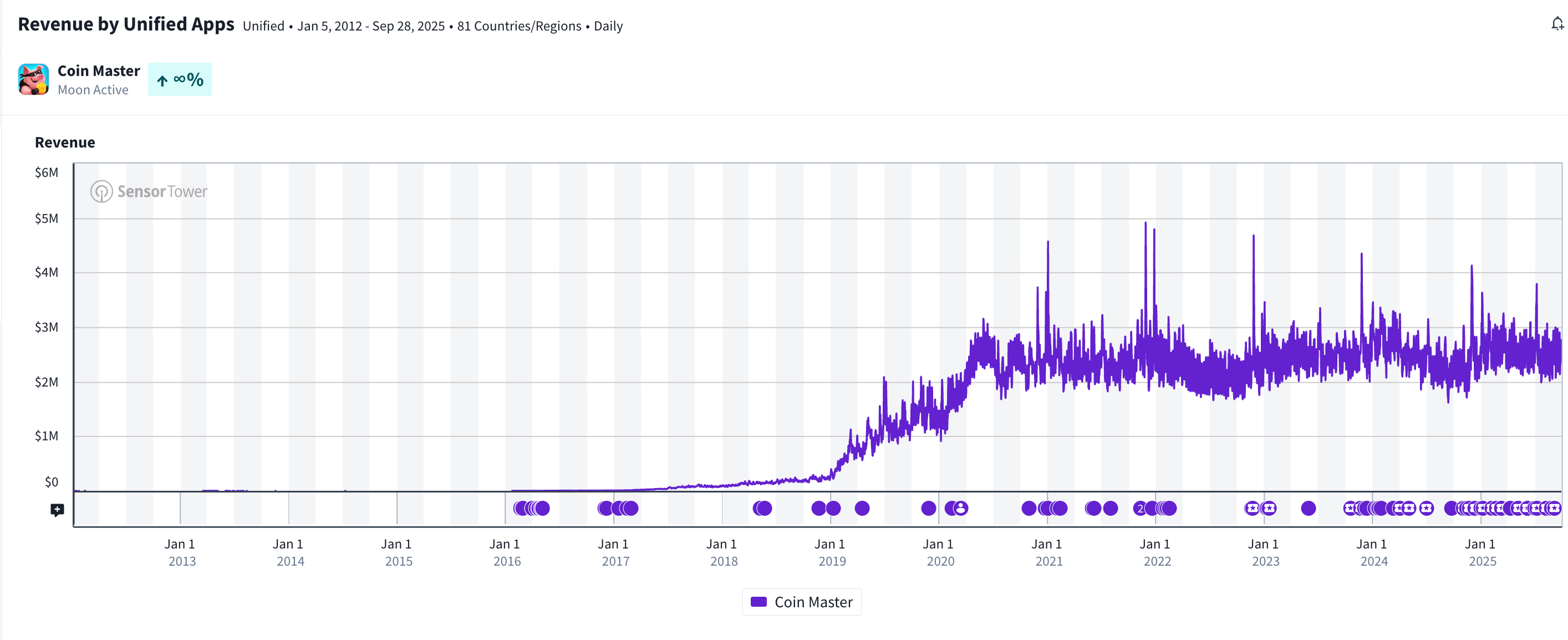
Task: Click the Coin Master legend color swatch
Action: coord(758,602)
